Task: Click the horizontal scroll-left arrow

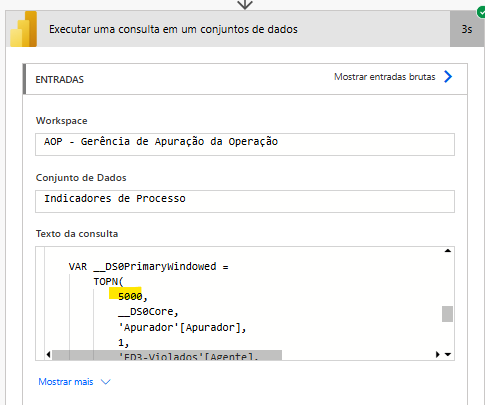Action: (49, 354)
